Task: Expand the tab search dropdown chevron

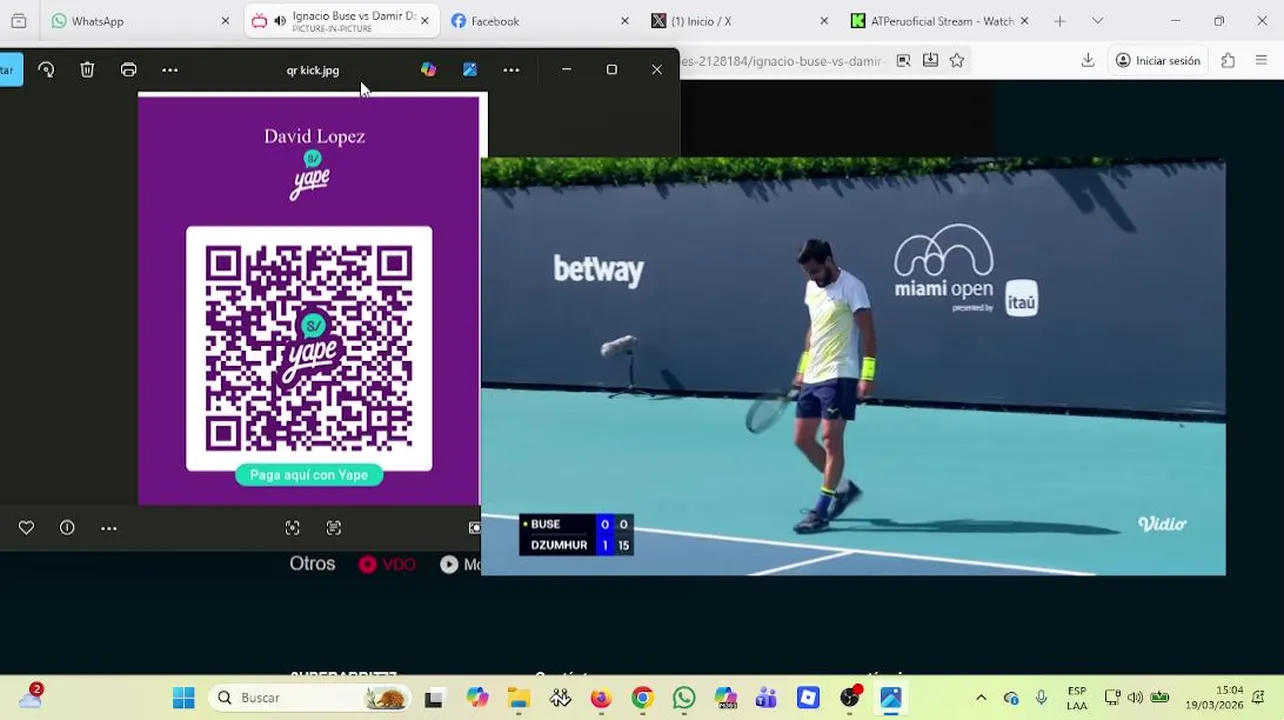Action: coord(1097,21)
